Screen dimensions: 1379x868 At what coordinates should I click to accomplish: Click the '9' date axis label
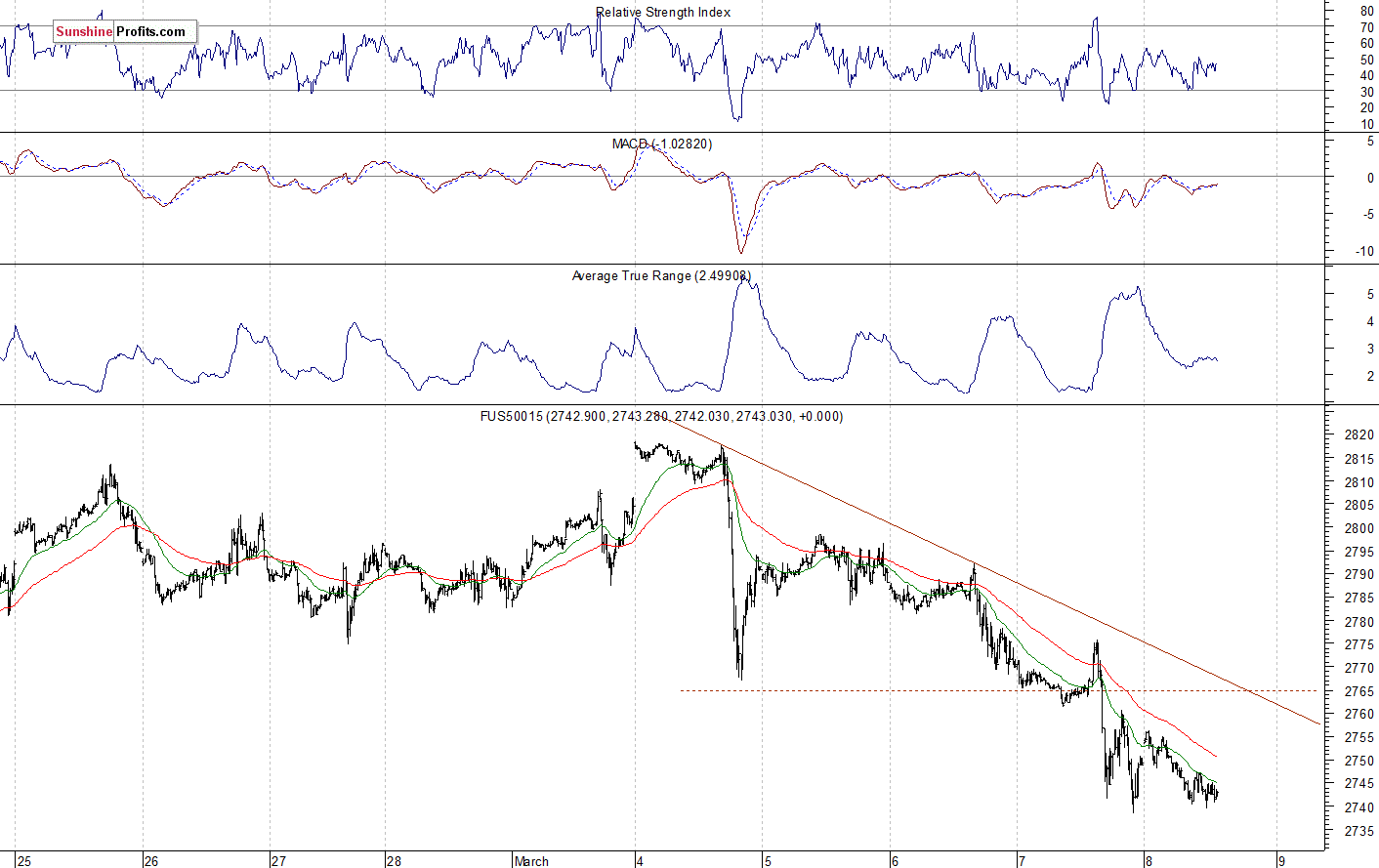[1282, 861]
